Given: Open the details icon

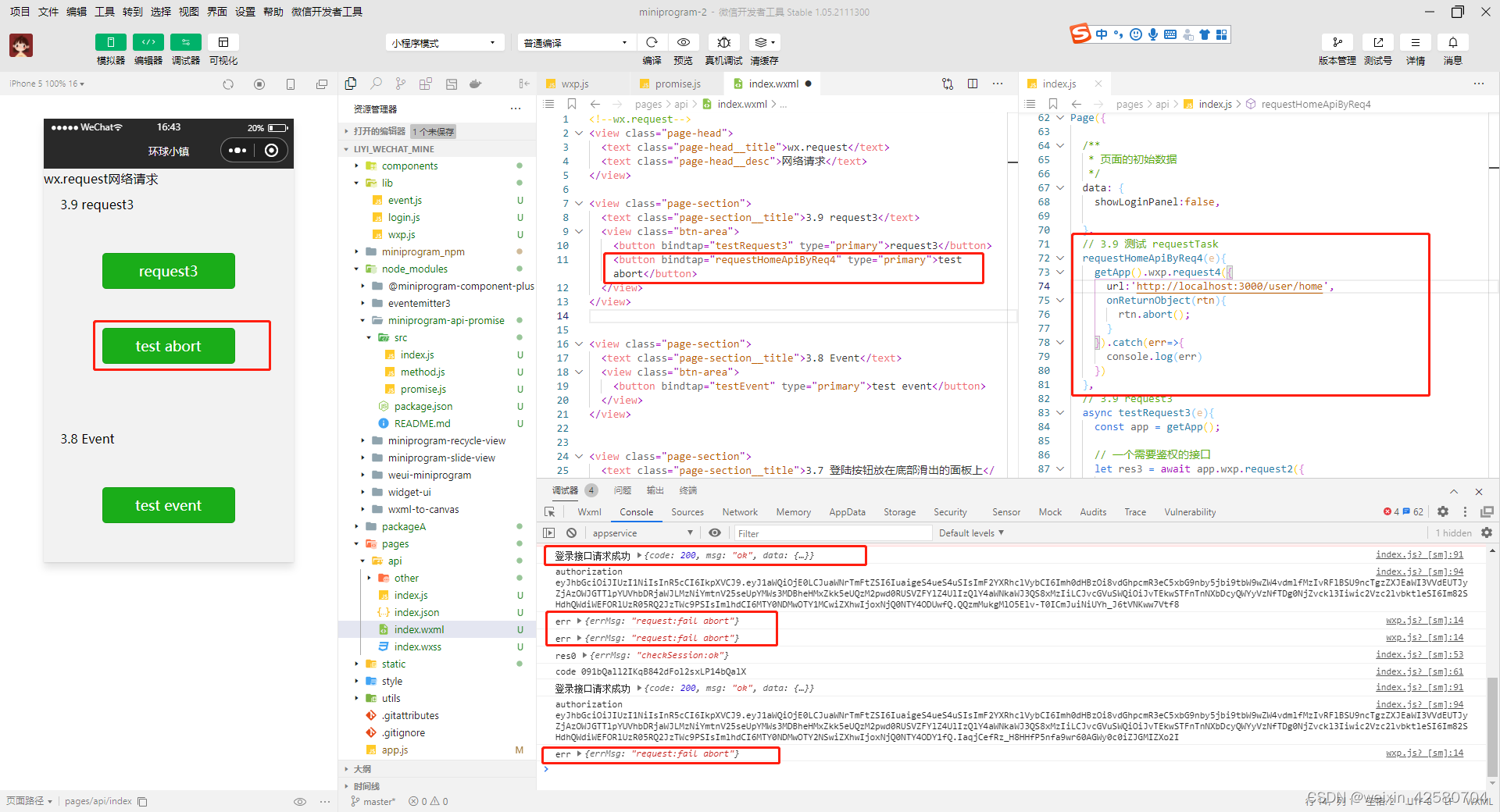Looking at the screenshot, I should click(x=1416, y=42).
